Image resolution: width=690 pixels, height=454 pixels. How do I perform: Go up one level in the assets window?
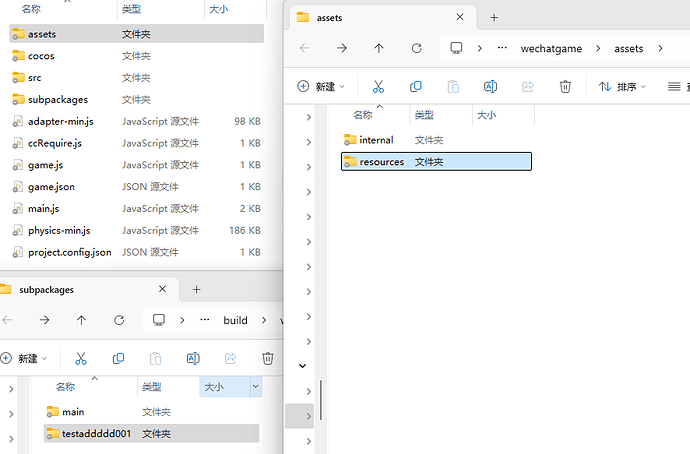(379, 48)
